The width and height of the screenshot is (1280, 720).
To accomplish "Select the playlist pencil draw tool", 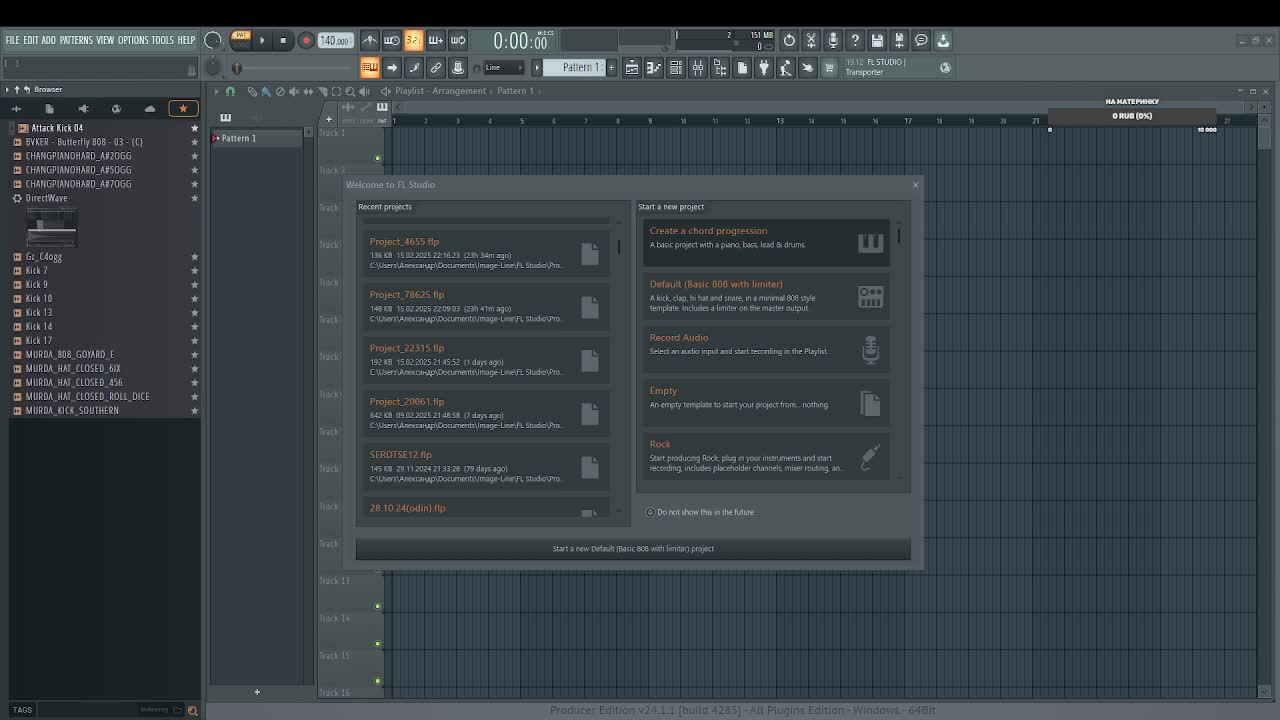I will tap(252, 91).
